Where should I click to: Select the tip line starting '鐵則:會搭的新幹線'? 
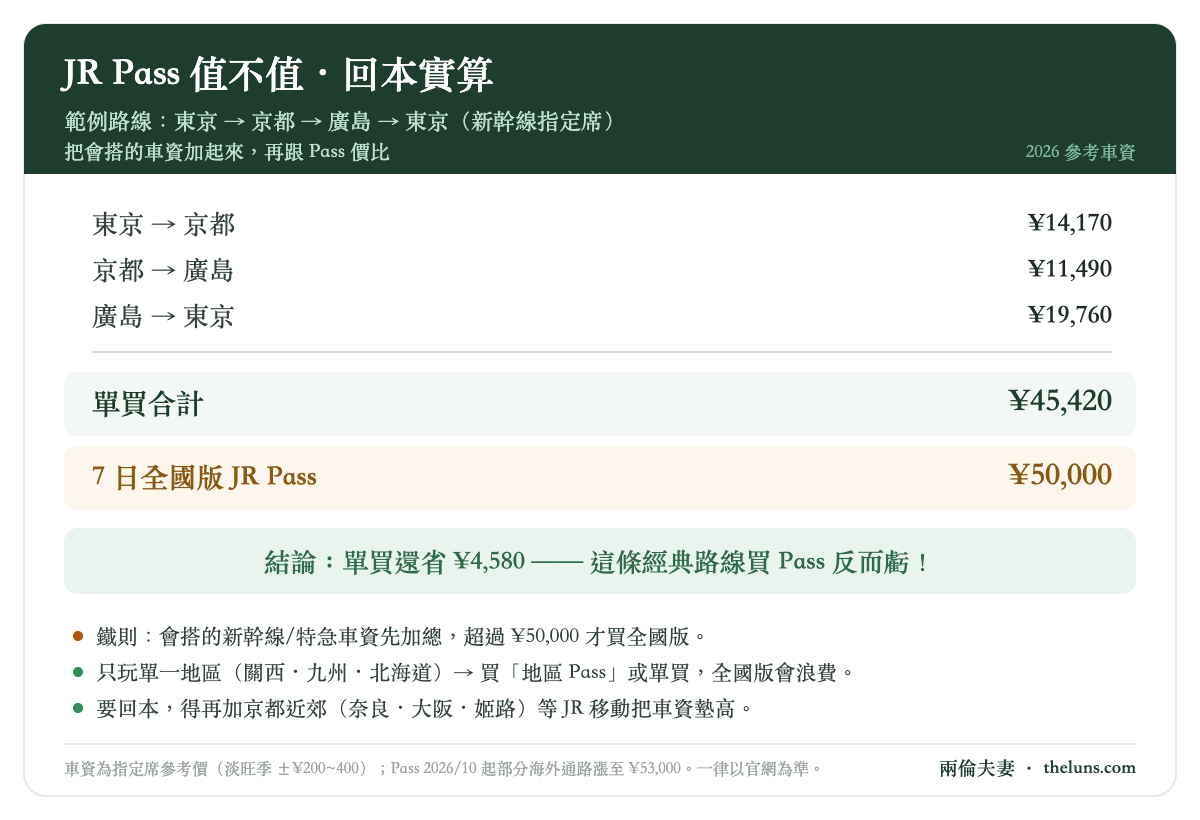coord(403,636)
